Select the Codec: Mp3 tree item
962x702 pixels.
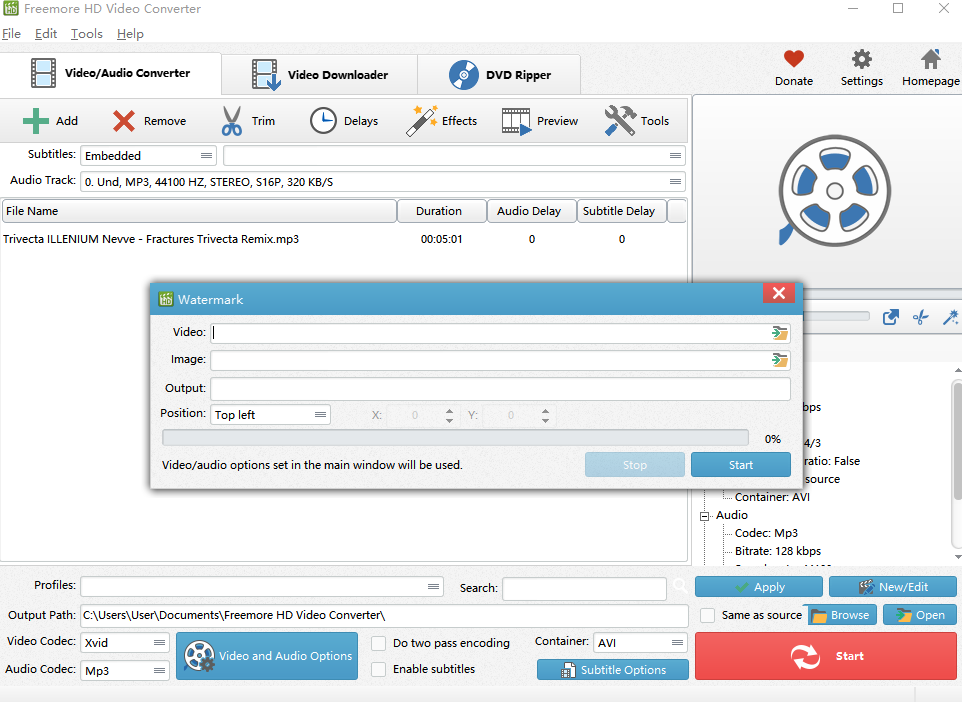coord(766,533)
